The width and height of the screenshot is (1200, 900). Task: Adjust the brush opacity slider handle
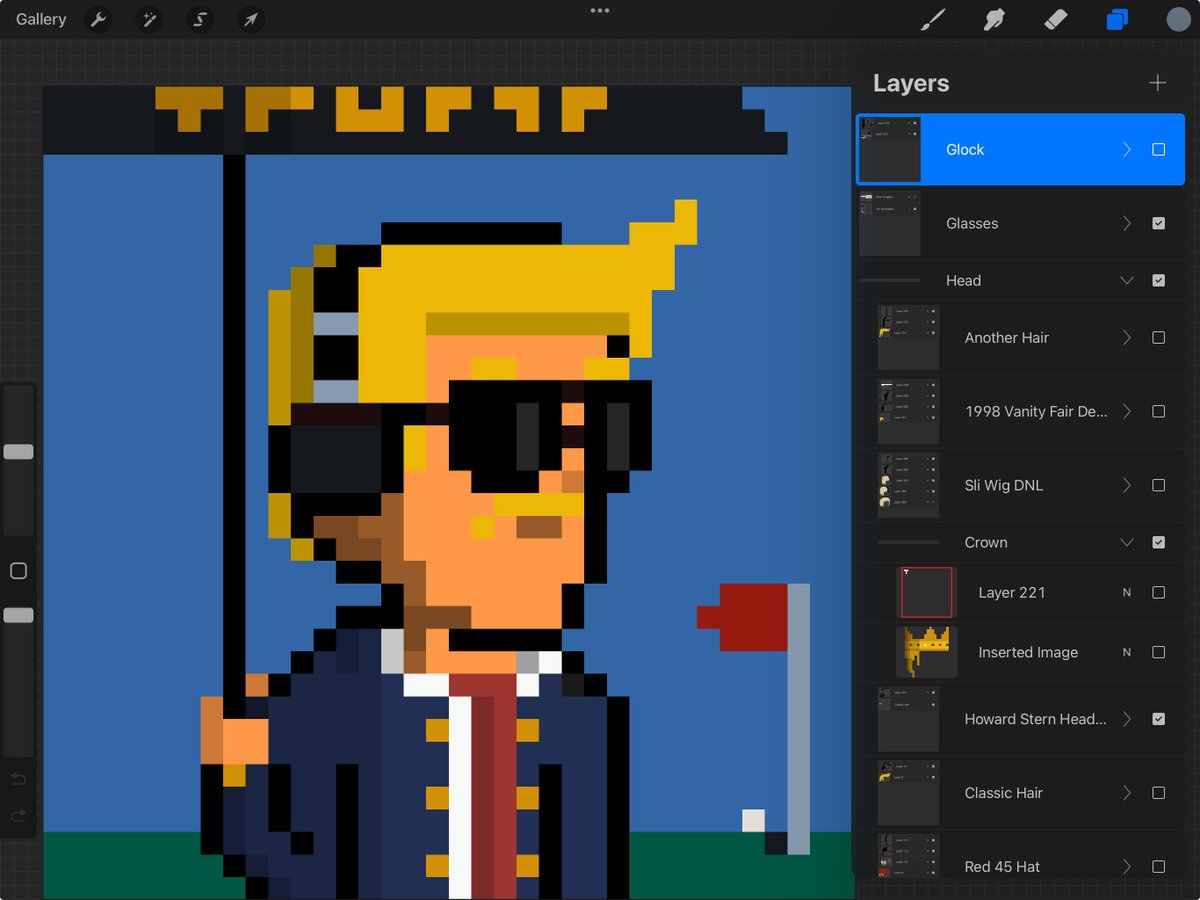[18, 616]
